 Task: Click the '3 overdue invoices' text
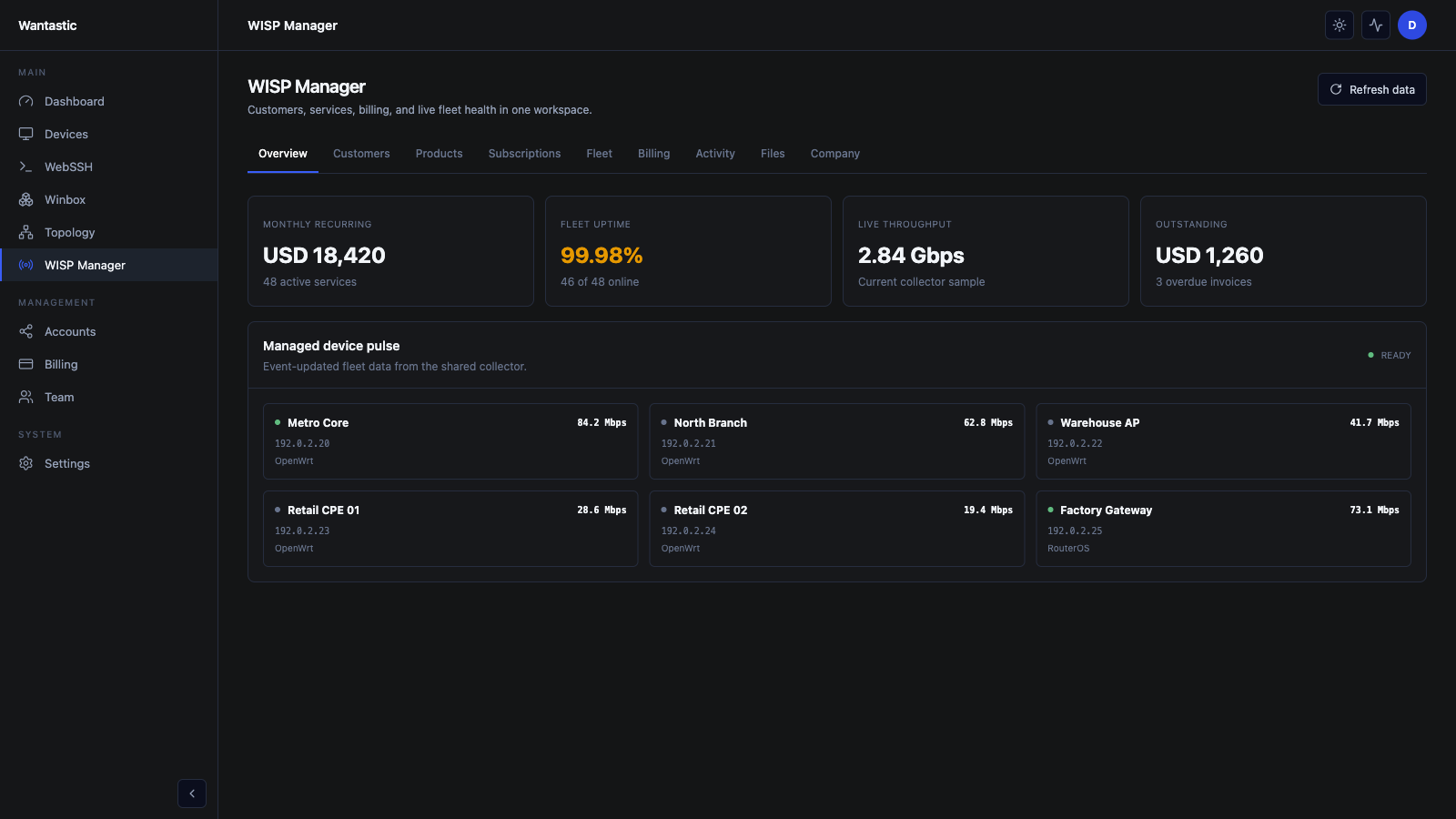(x=1204, y=282)
